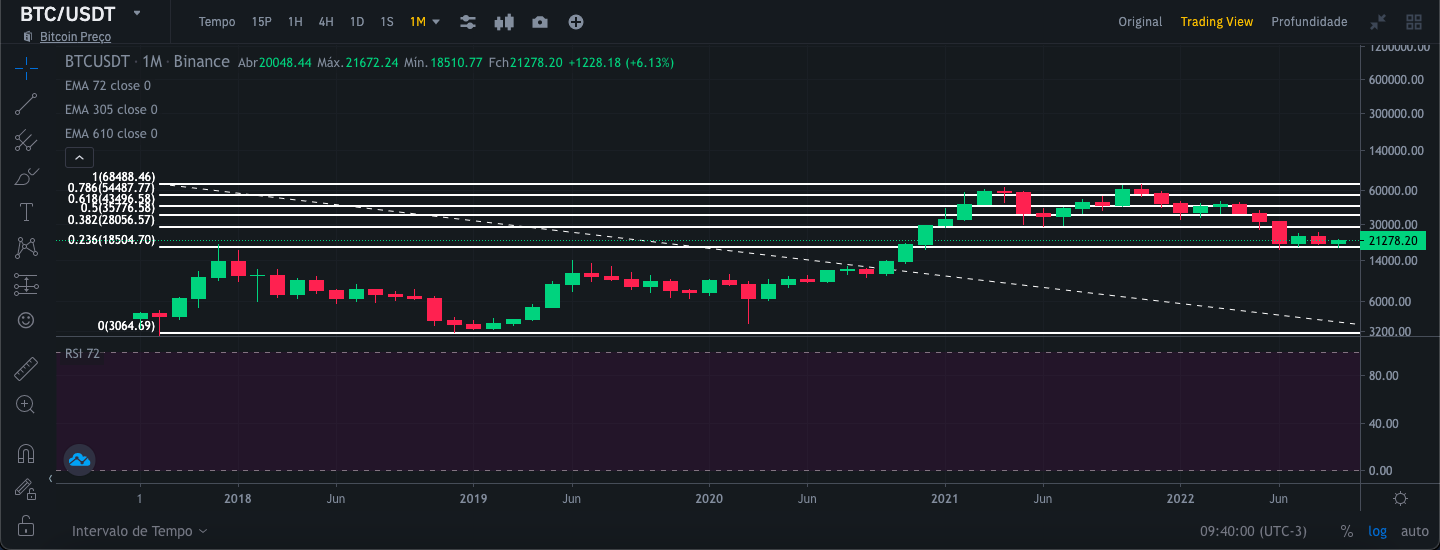
Task: Select the 1S timeframe
Action: coord(387,22)
